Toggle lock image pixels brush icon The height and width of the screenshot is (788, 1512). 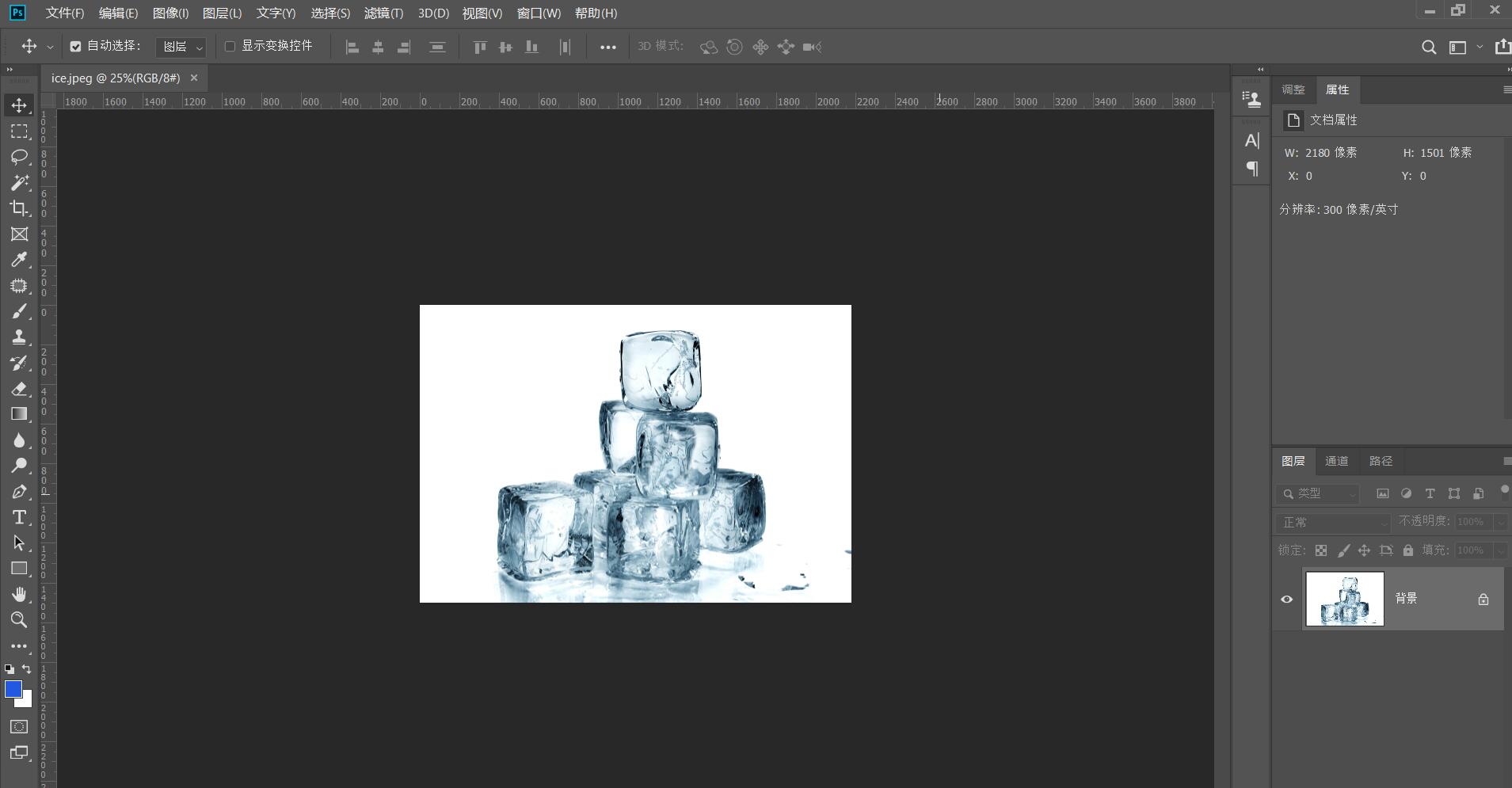[1343, 550]
